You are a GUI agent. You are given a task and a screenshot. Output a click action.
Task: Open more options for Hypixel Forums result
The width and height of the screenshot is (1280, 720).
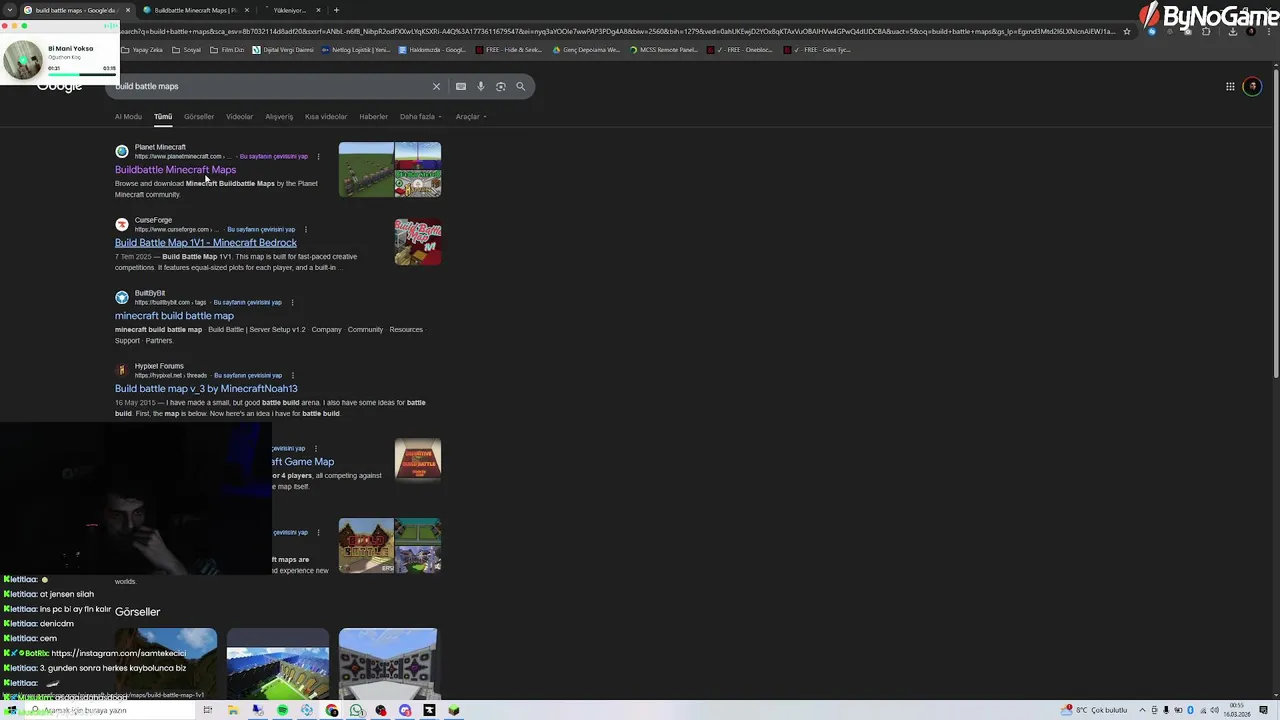(292, 375)
